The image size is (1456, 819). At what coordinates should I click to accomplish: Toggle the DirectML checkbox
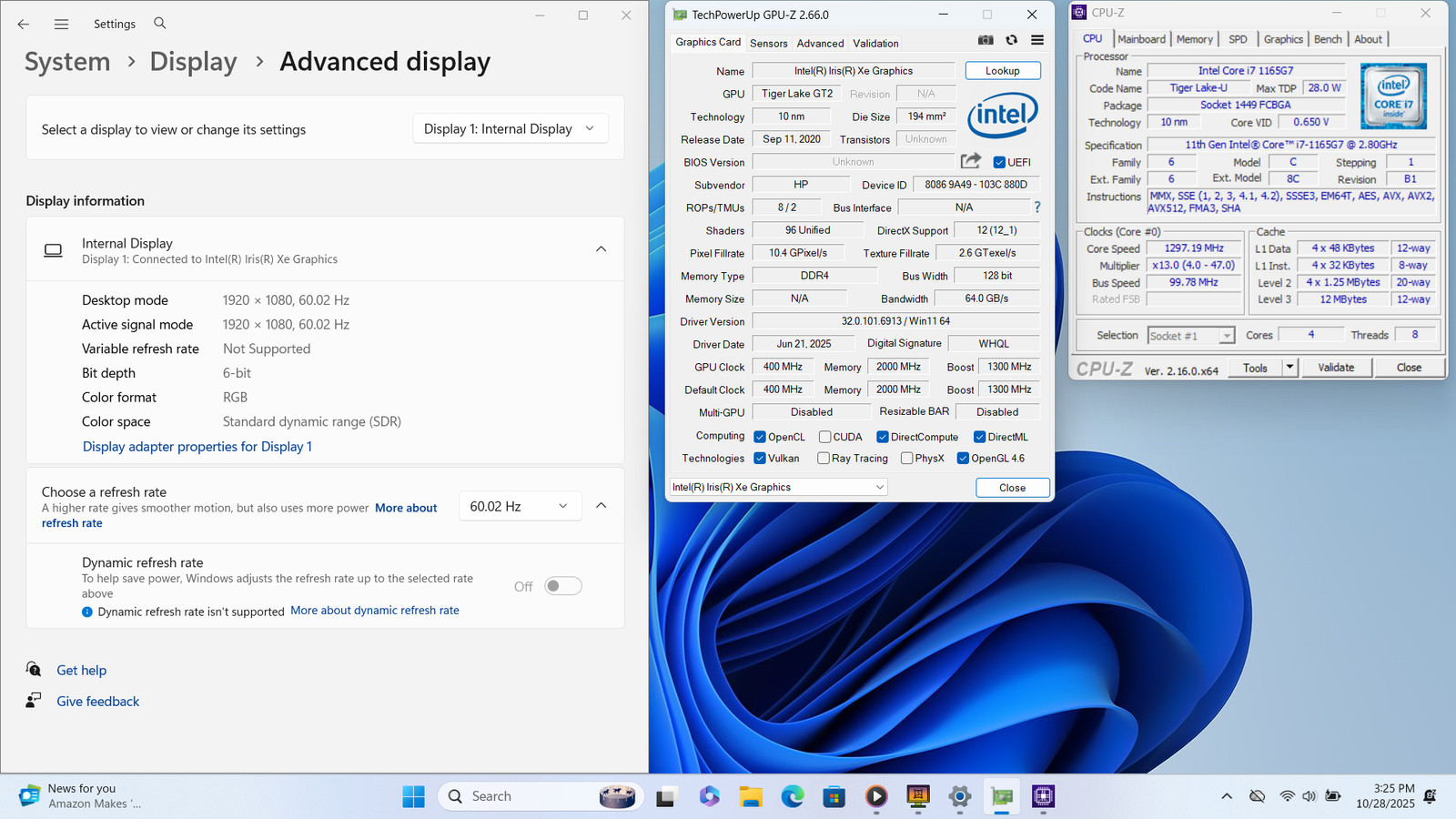pyautogui.click(x=979, y=437)
